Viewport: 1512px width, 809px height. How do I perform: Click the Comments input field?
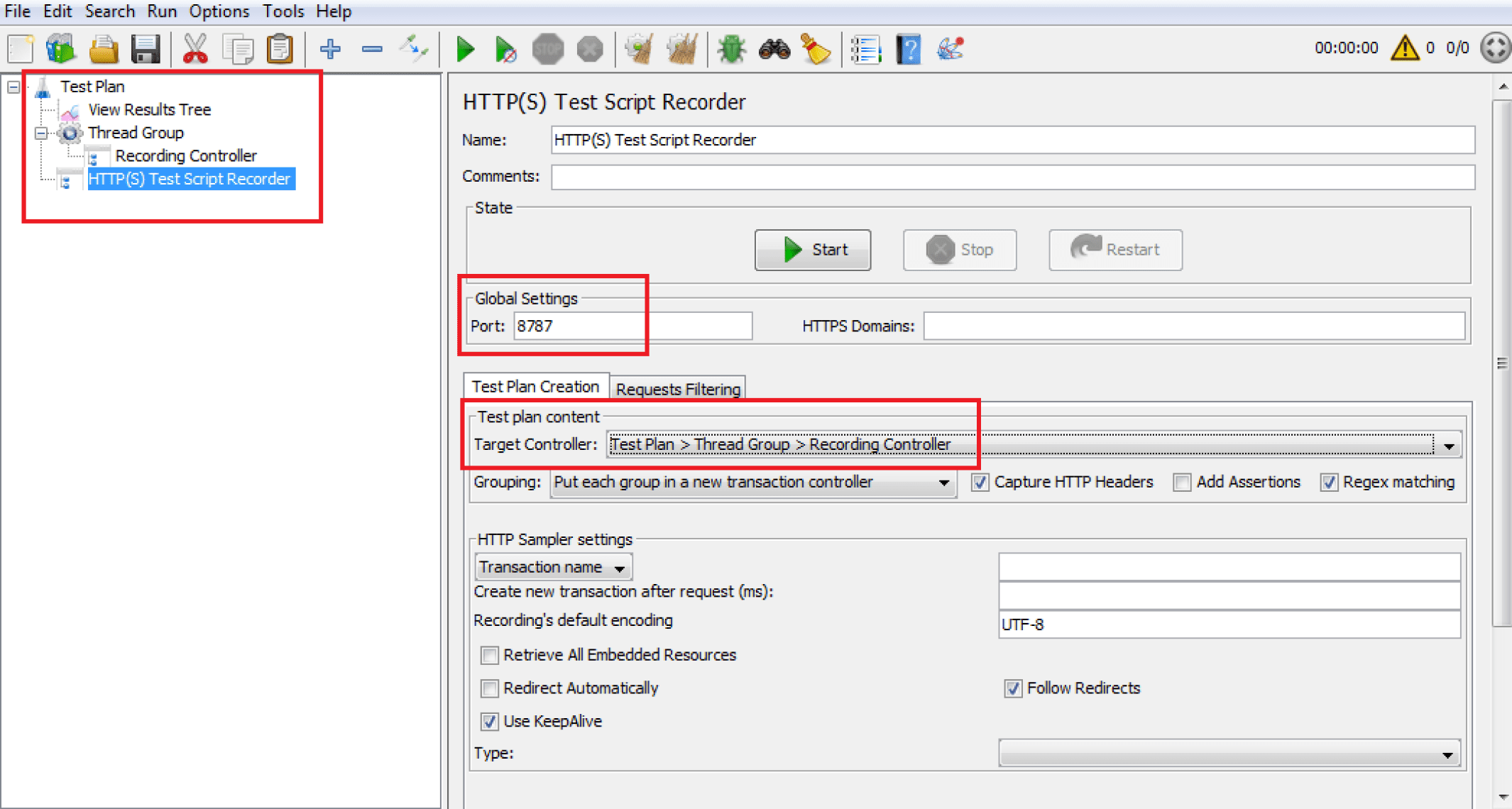[x=1013, y=177]
